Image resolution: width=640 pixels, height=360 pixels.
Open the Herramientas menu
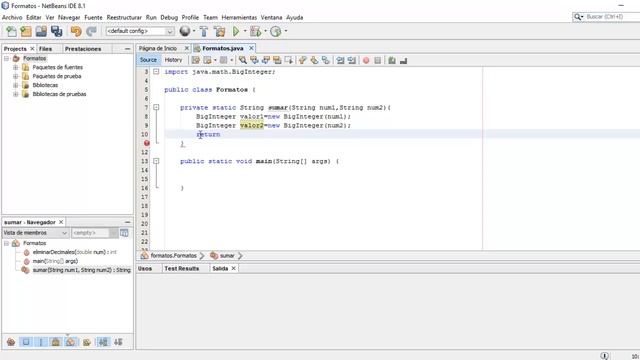tap(239, 18)
